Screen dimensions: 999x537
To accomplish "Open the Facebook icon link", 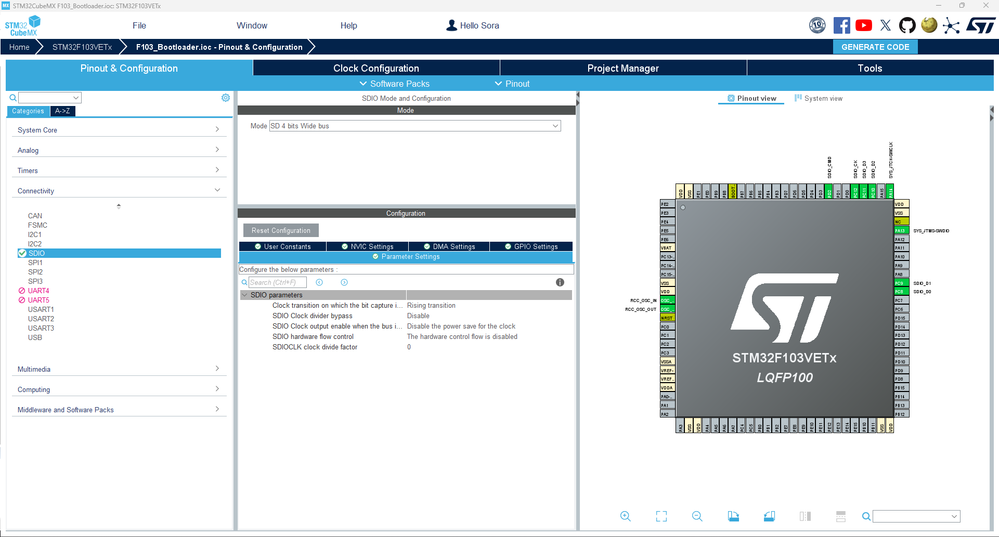I will click(x=842, y=25).
